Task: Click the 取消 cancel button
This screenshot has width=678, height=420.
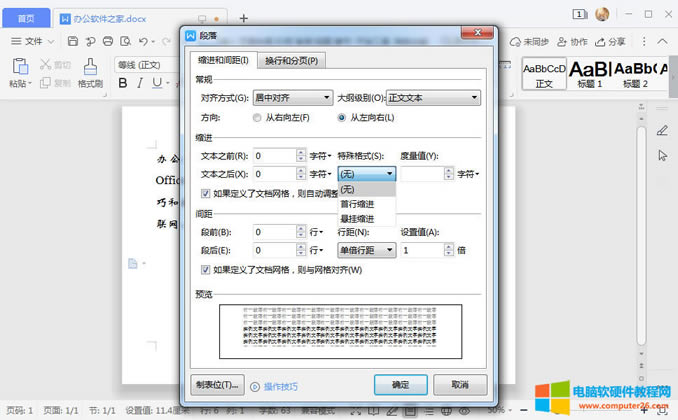Action: [460, 385]
